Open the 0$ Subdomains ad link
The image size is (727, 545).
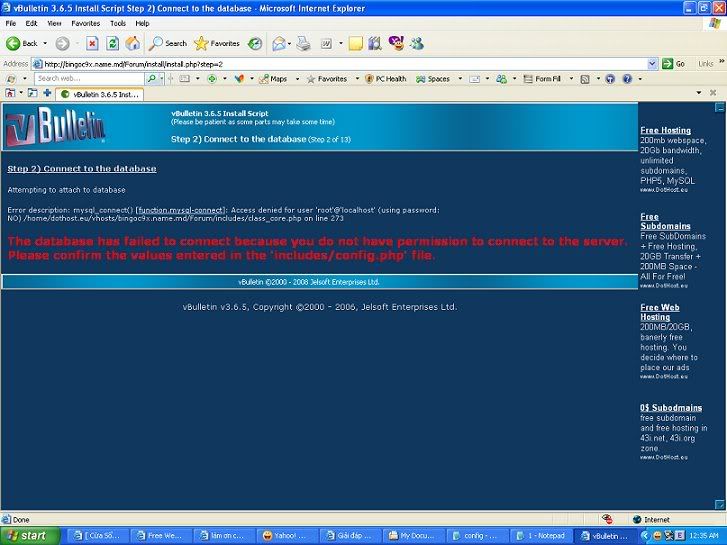tap(671, 408)
